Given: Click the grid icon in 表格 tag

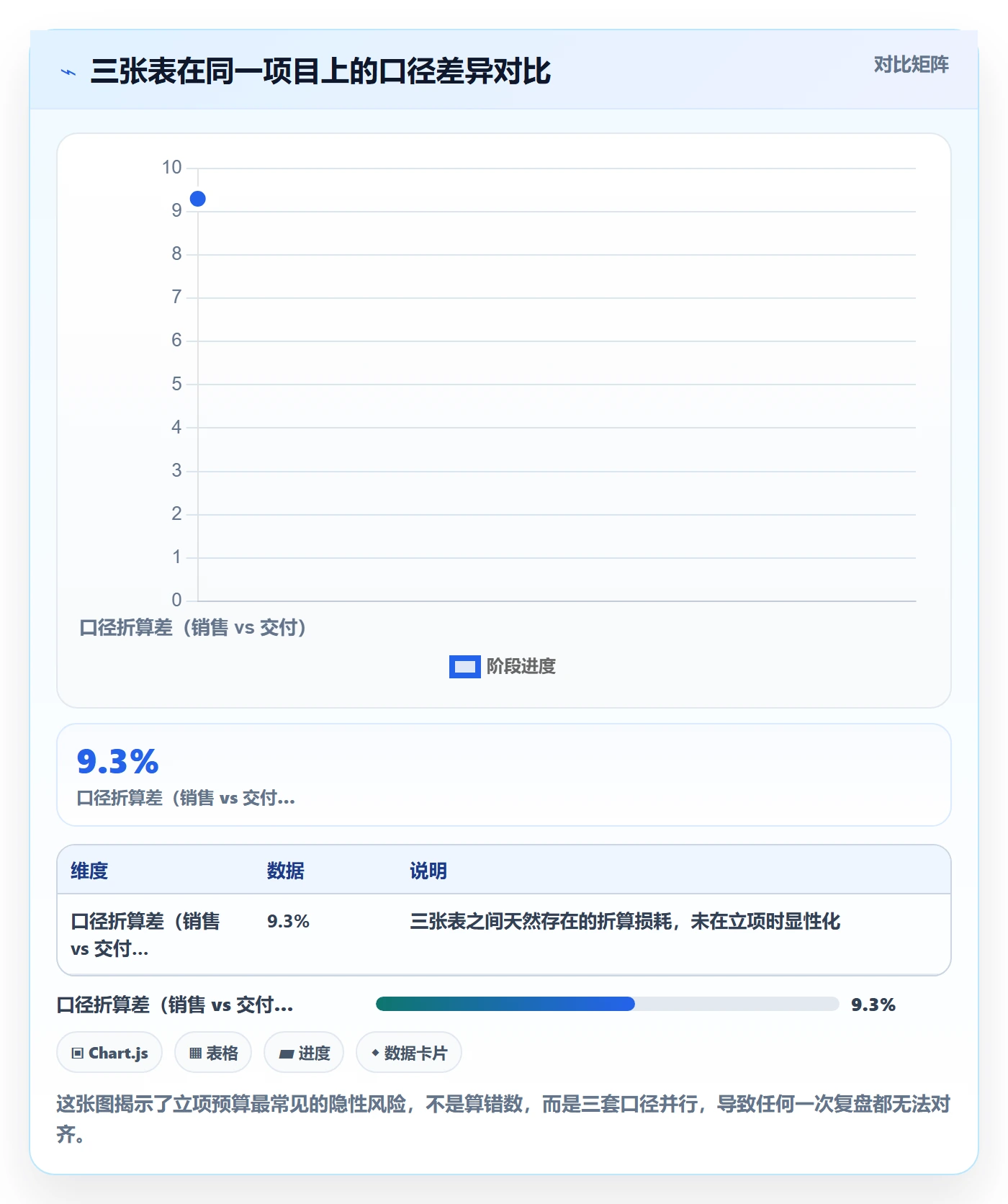Looking at the screenshot, I should tap(195, 1053).
